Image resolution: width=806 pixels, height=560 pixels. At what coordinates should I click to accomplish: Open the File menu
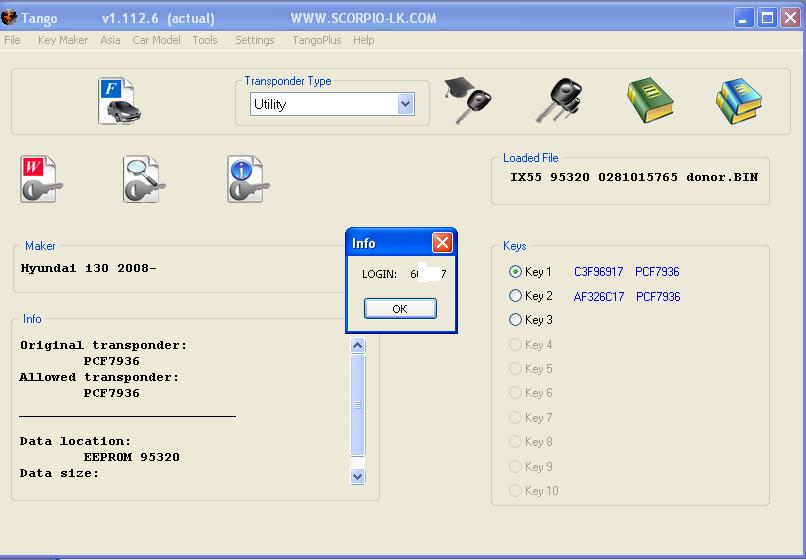(x=12, y=40)
